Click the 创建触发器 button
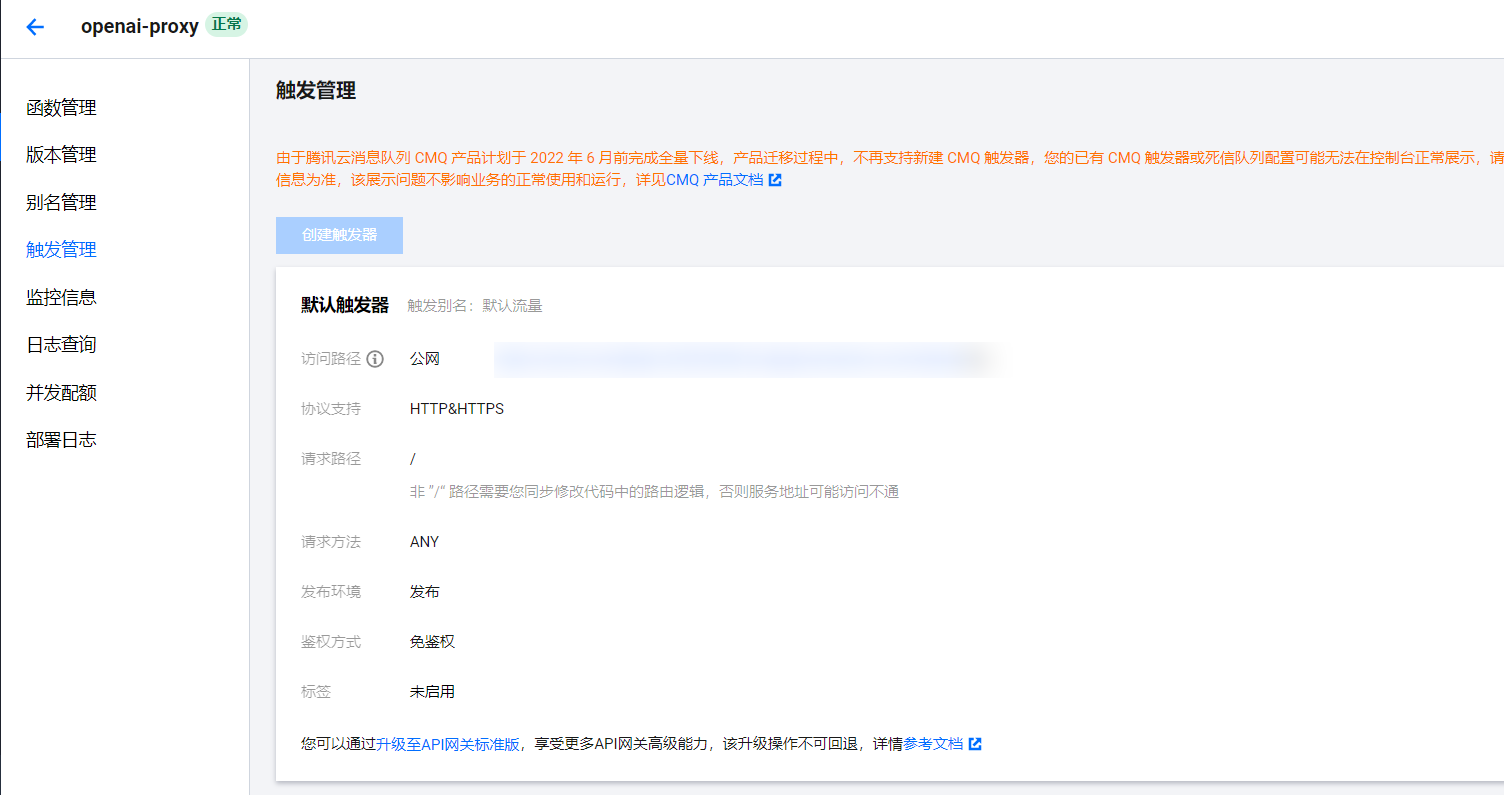The width and height of the screenshot is (1504, 795). pos(339,235)
